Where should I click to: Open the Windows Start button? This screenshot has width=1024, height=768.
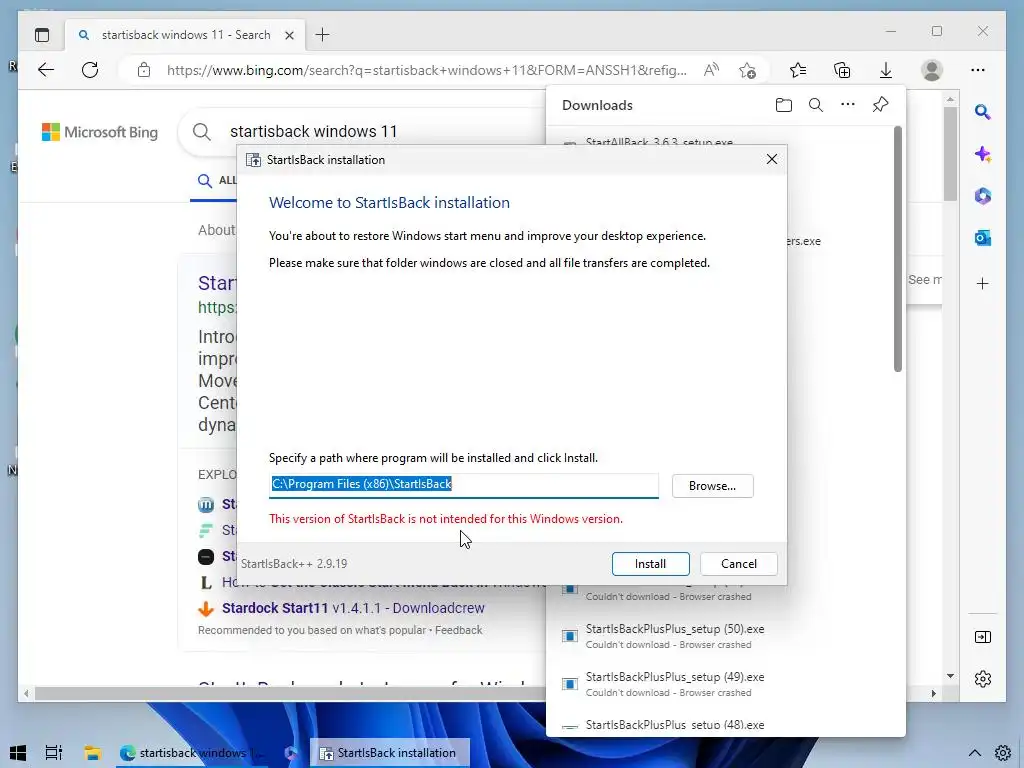[18, 753]
